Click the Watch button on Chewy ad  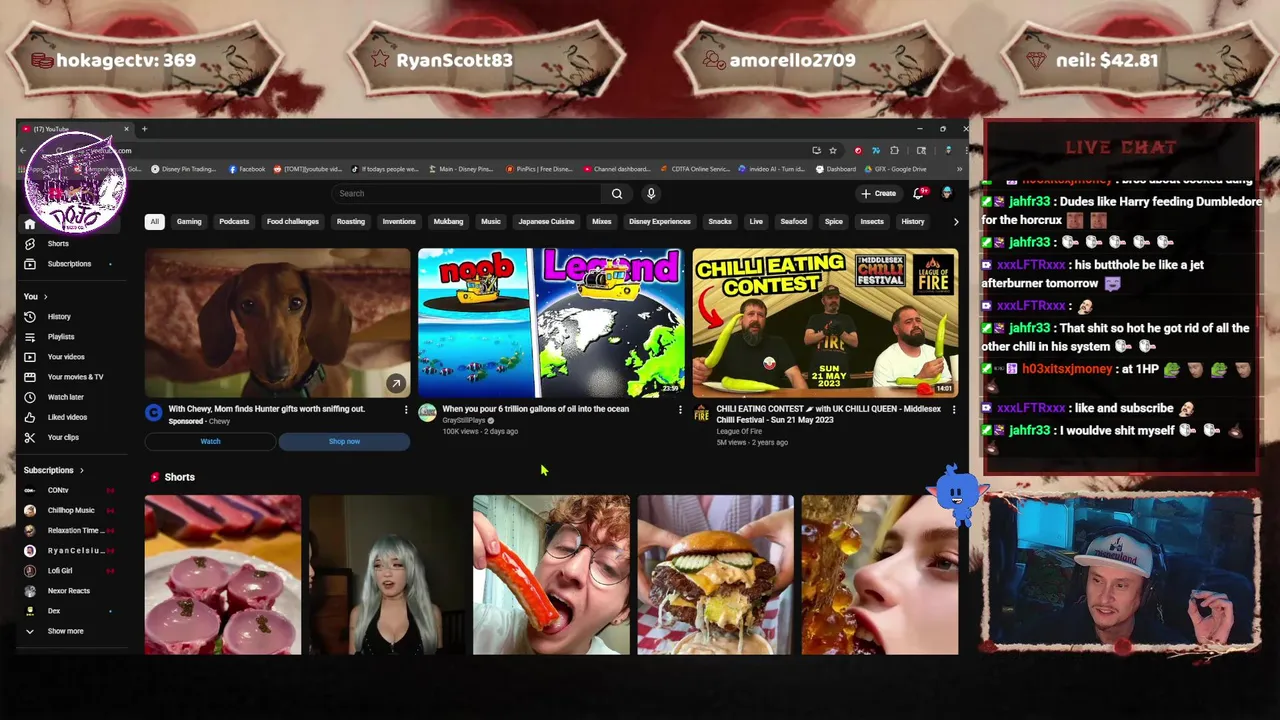point(210,441)
